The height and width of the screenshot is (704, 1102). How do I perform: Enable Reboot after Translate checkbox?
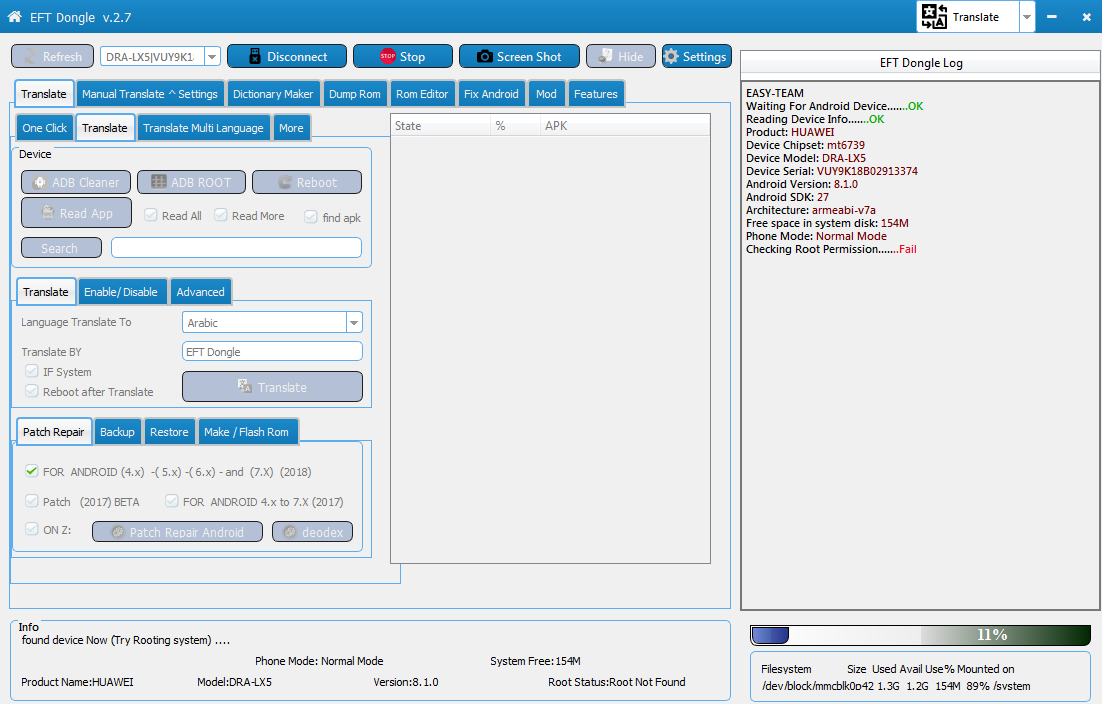tap(32, 391)
